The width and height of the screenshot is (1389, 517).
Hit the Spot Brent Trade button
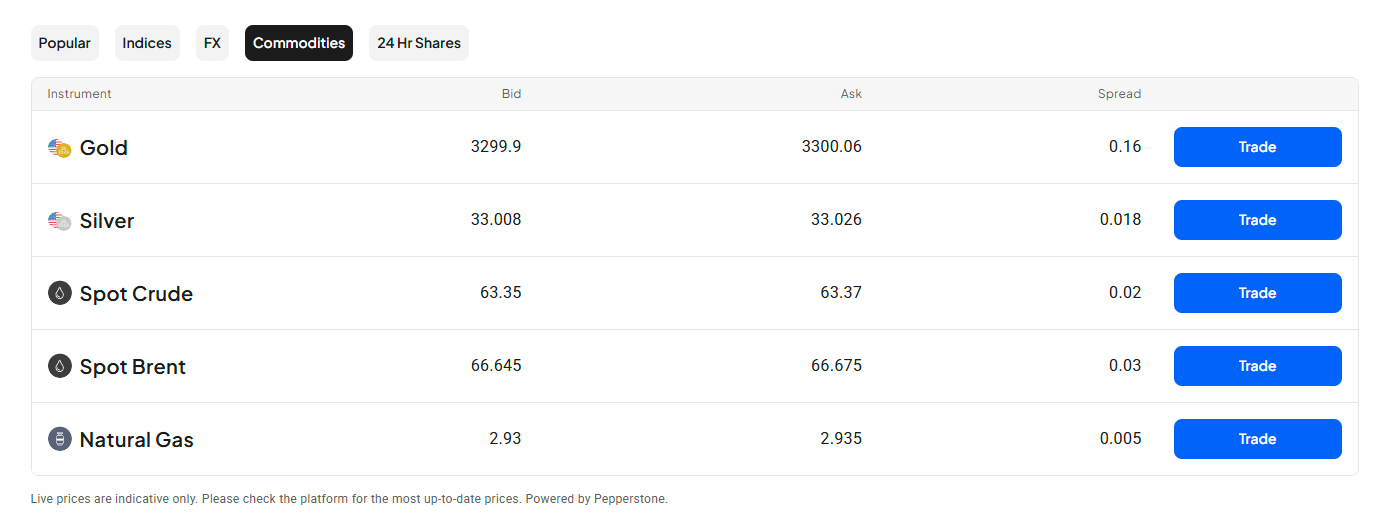point(1257,366)
